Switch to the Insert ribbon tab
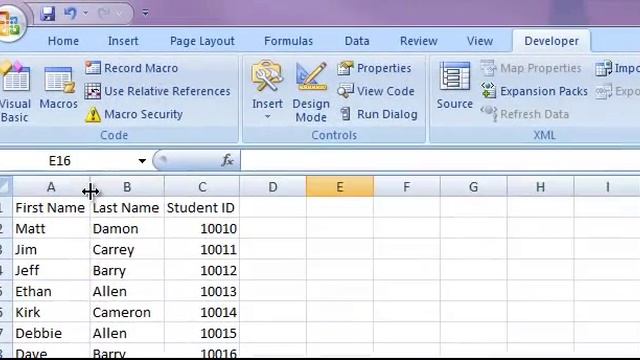 coord(123,41)
